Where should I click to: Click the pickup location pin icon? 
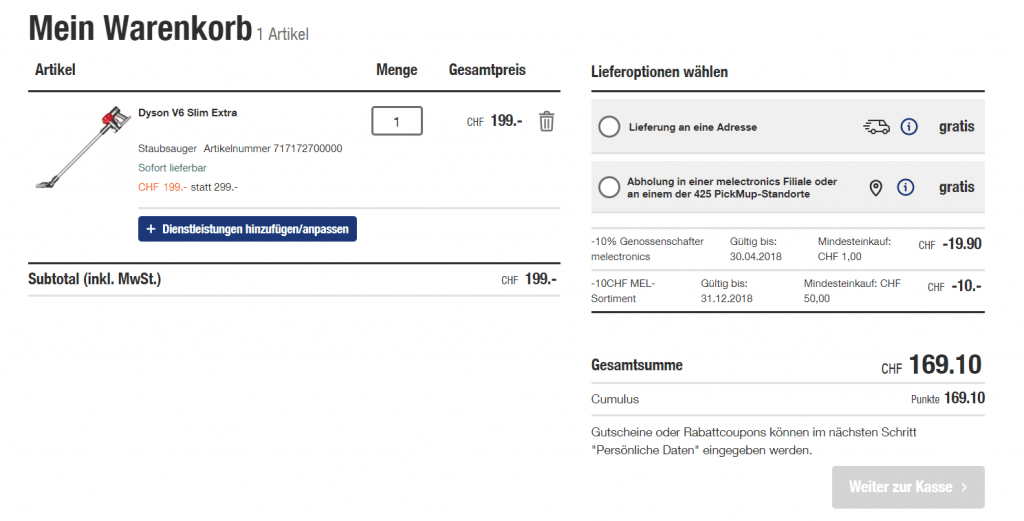(876, 187)
